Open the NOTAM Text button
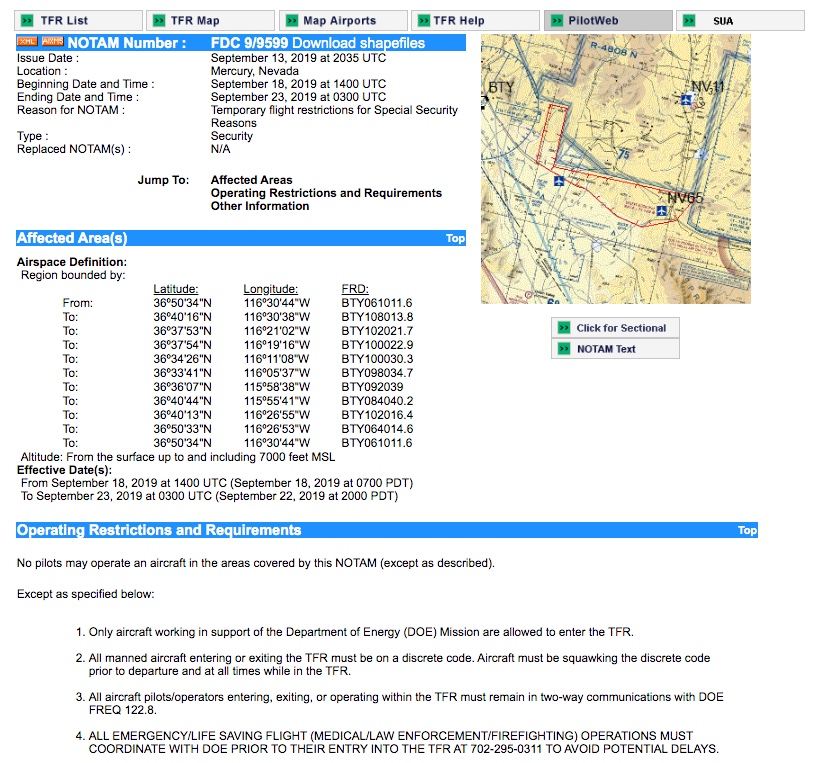Viewport: 814px width, 763px height. [x=606, y=349]
